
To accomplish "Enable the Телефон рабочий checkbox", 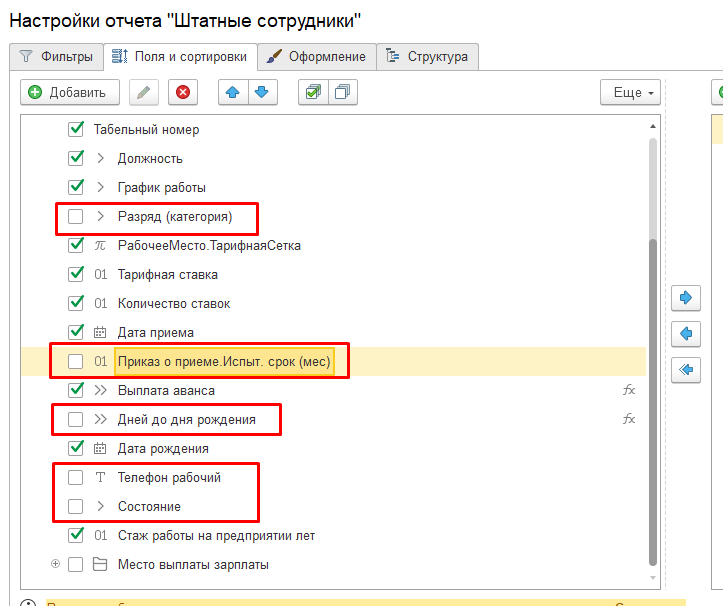I will point(76,478).
